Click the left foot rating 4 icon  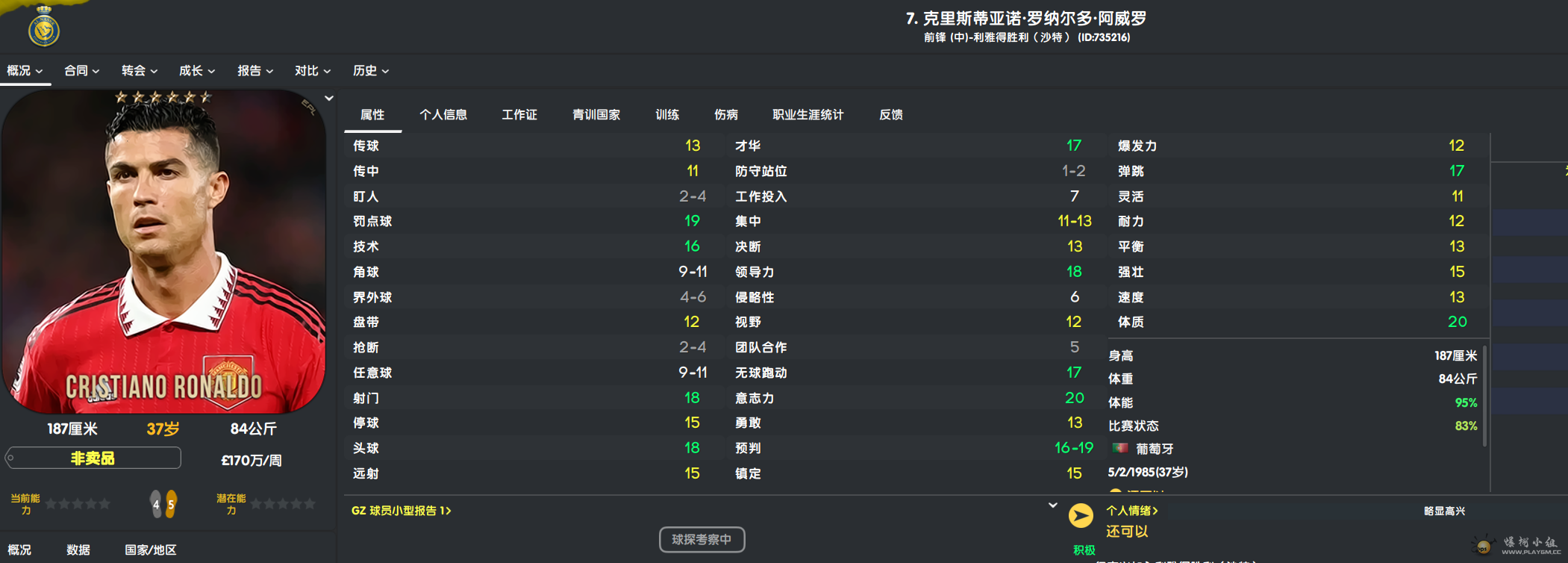(x=155, y=505)
